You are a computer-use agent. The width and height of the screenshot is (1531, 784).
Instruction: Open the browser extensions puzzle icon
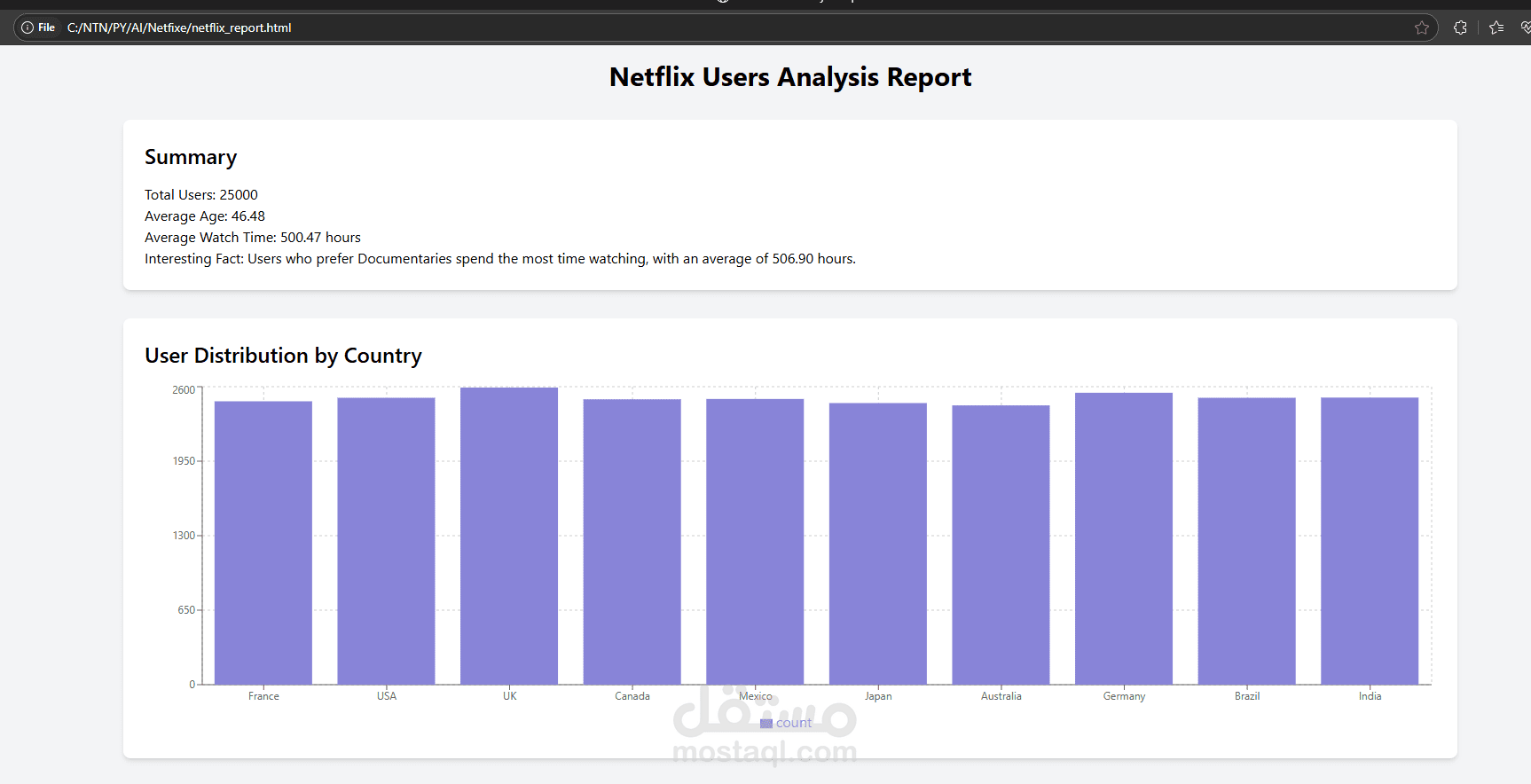[x=1460, y=27]
